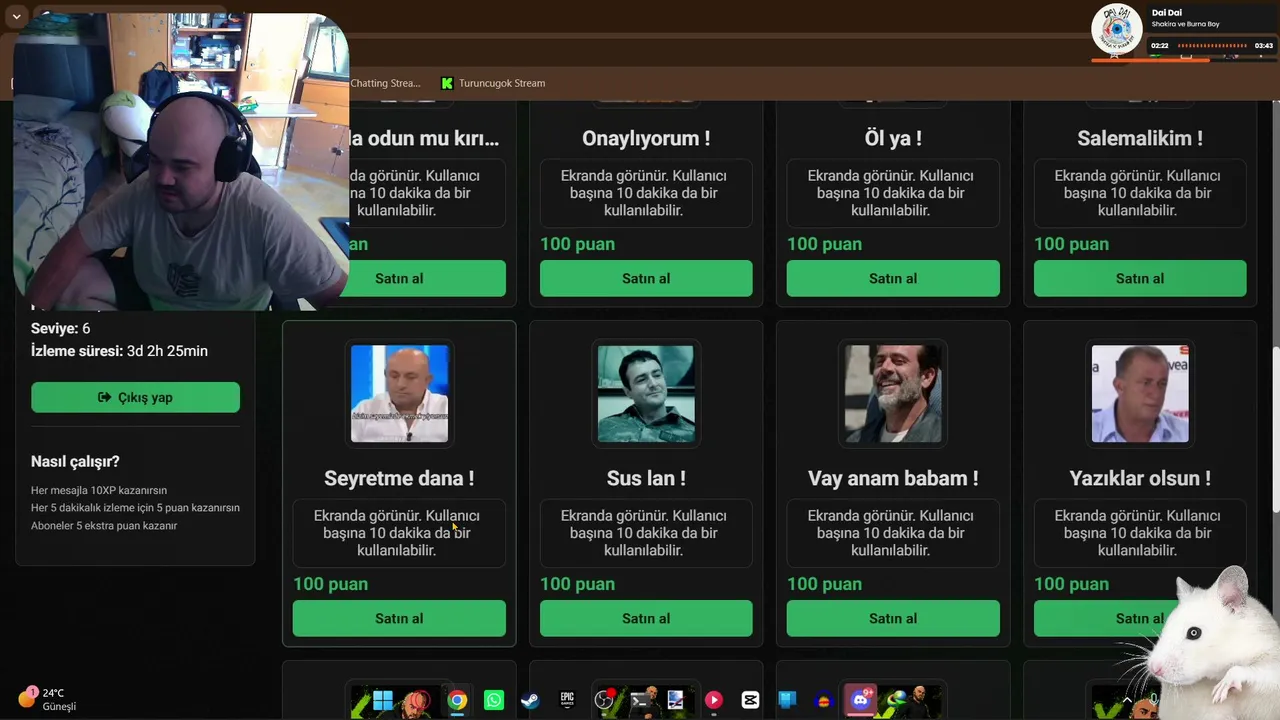Screen dimensions: 1280x720
Task: Select the 'Seyretme dana !' title
Action: pos(399,478)
